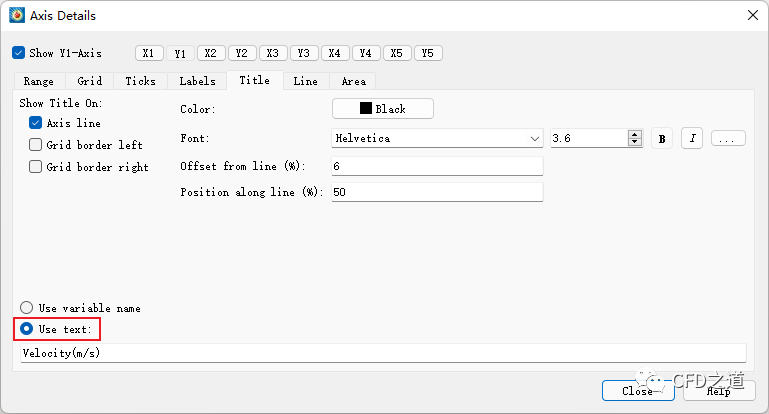The width and height of the screenshot is (769, 414).
Task: Toggle bold font style button
Action: (661, 139)
